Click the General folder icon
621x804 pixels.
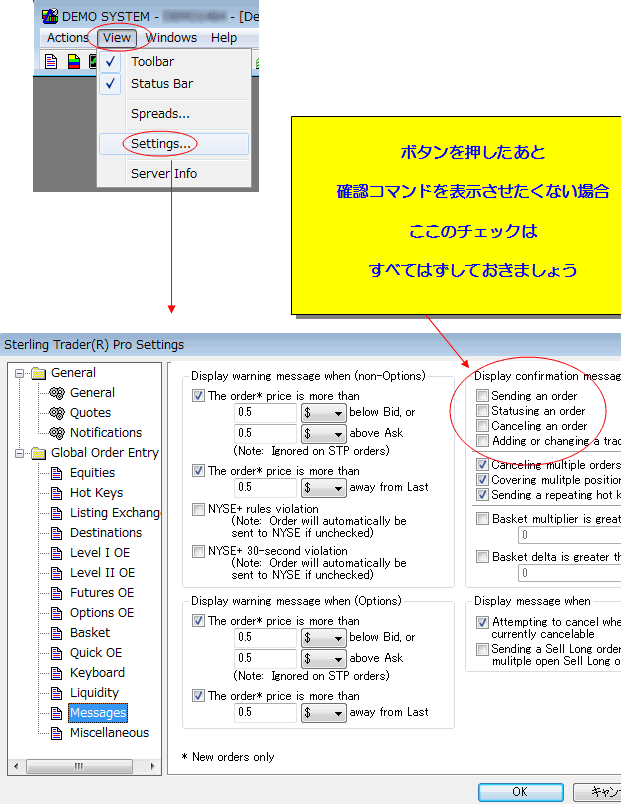click(x=38, y=373)
